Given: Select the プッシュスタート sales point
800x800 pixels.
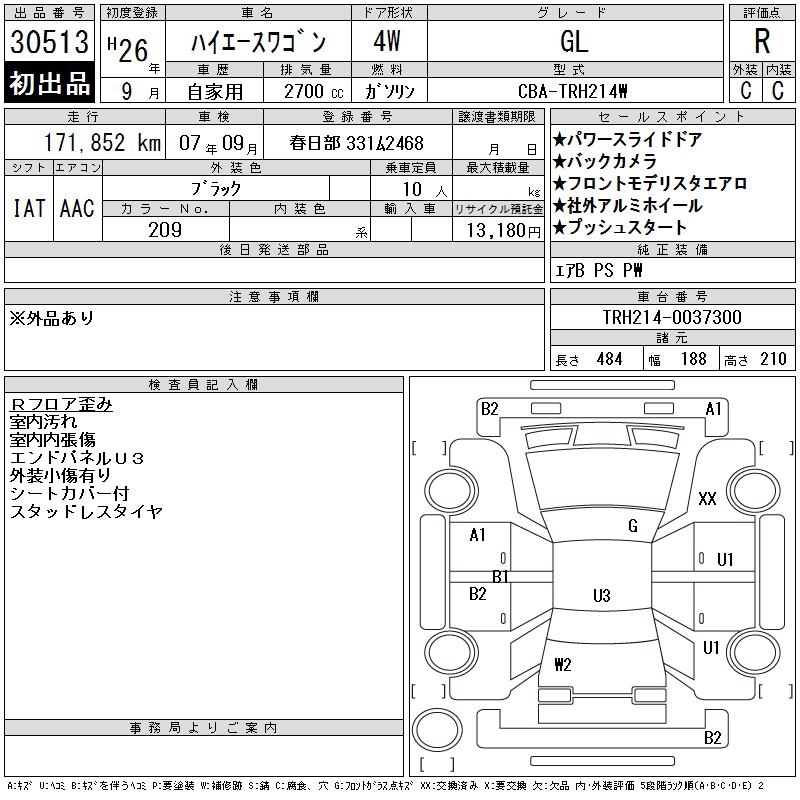Looking at the screenshot, I should 620,228.
